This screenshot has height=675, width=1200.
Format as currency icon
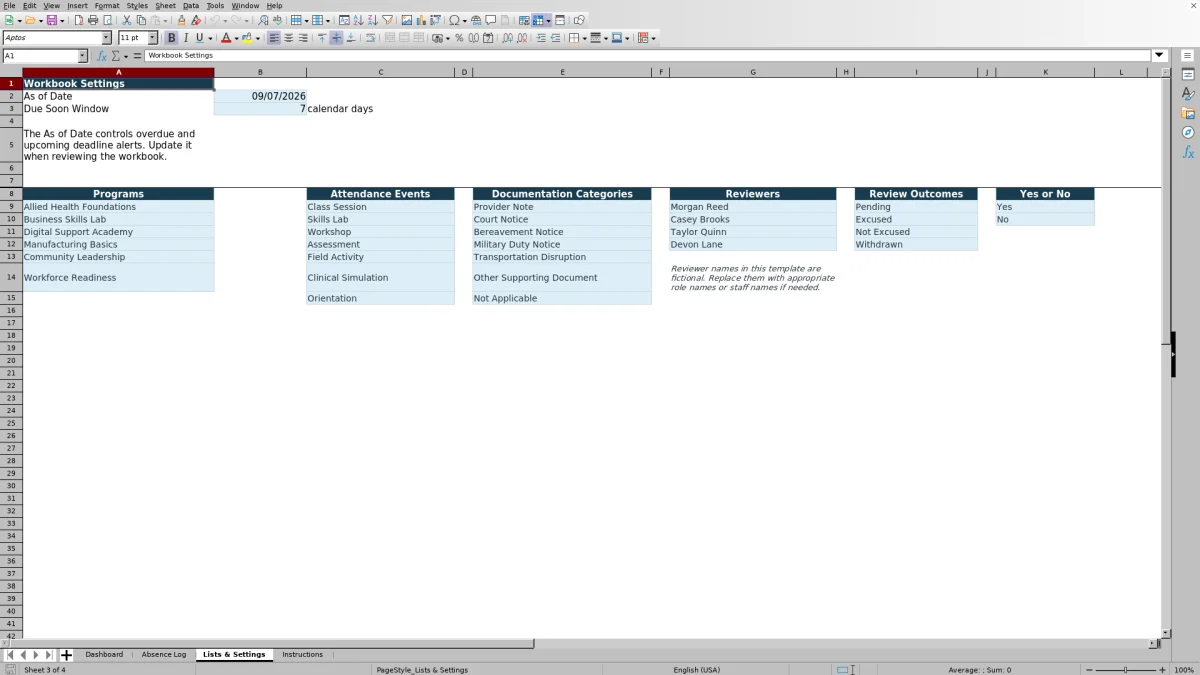pyautogui.click(x=438, y=38)
